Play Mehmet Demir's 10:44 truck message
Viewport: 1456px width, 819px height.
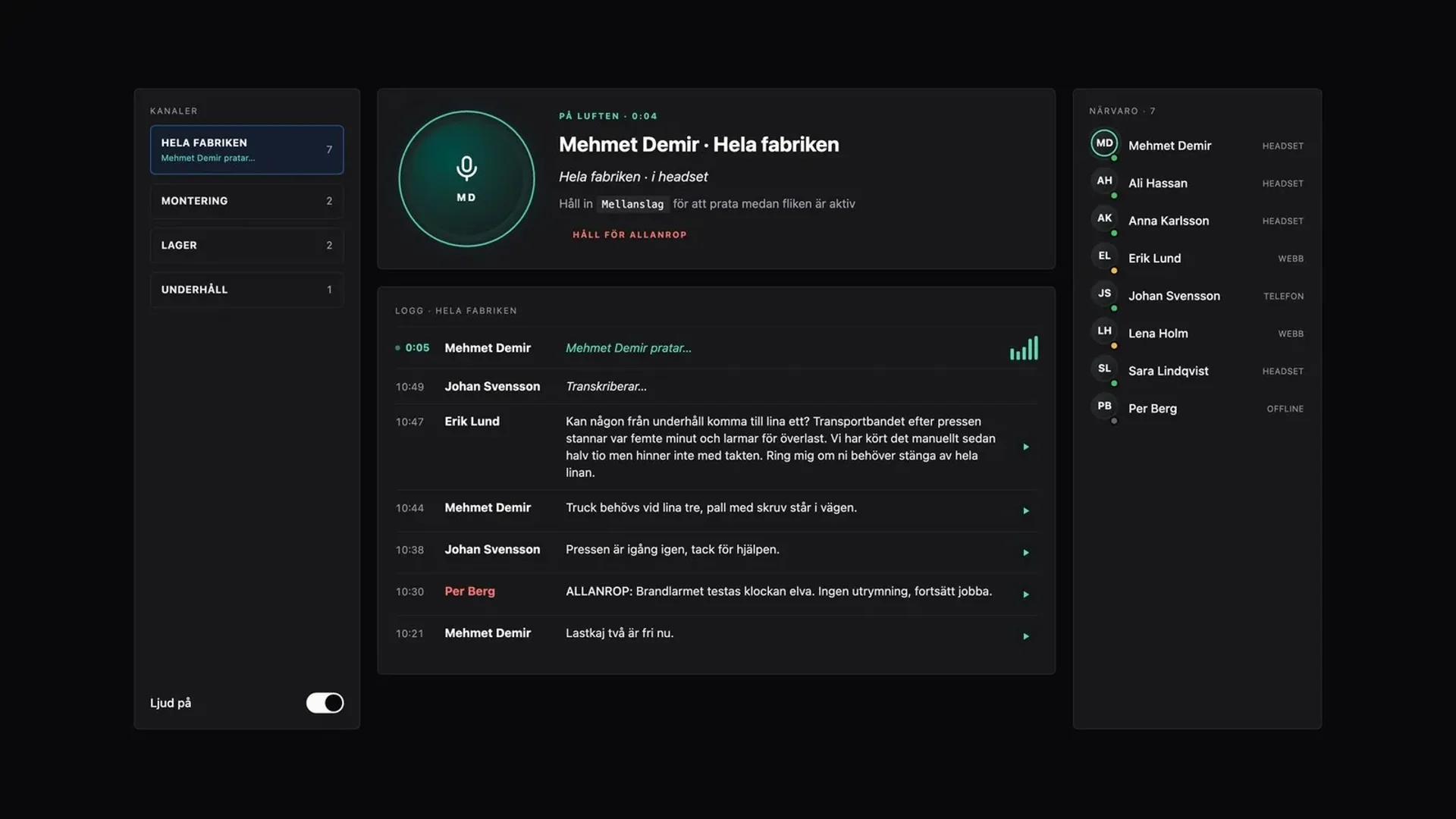[1025, 511]
